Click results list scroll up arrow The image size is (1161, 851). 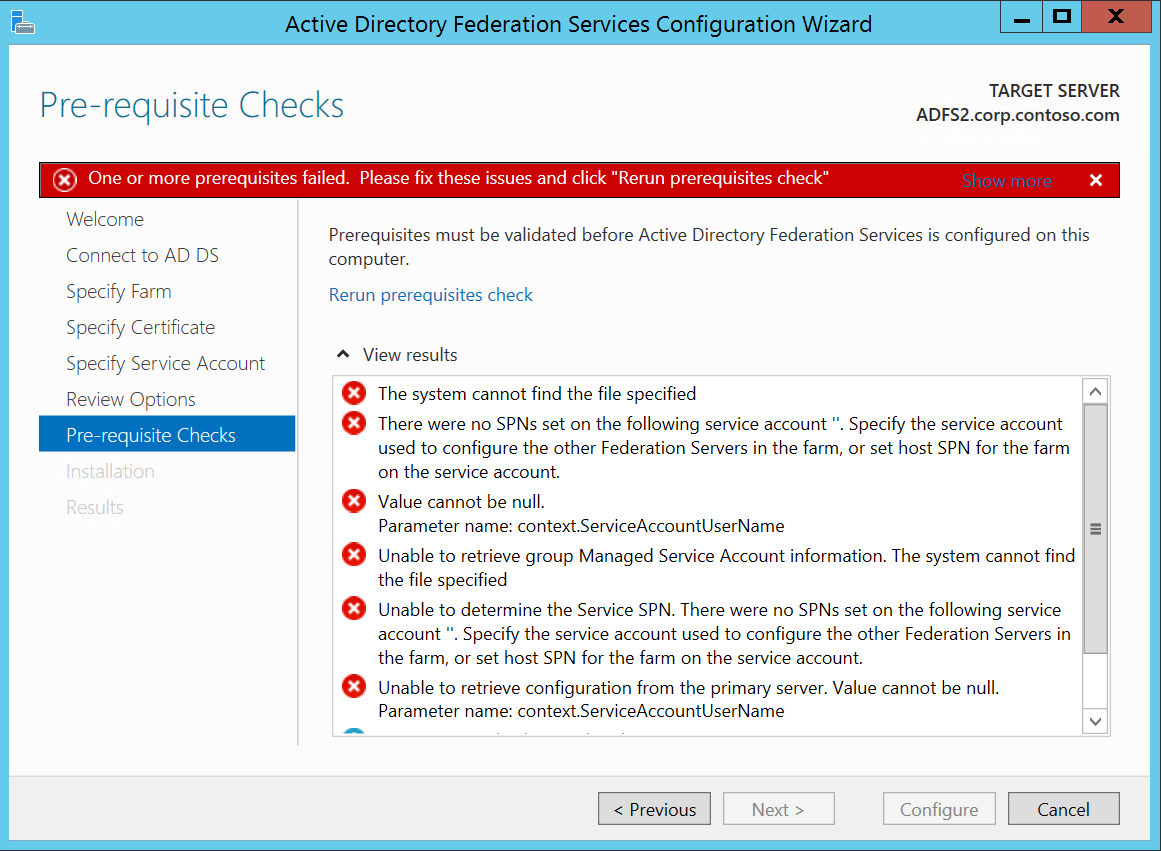[1096, 391]
